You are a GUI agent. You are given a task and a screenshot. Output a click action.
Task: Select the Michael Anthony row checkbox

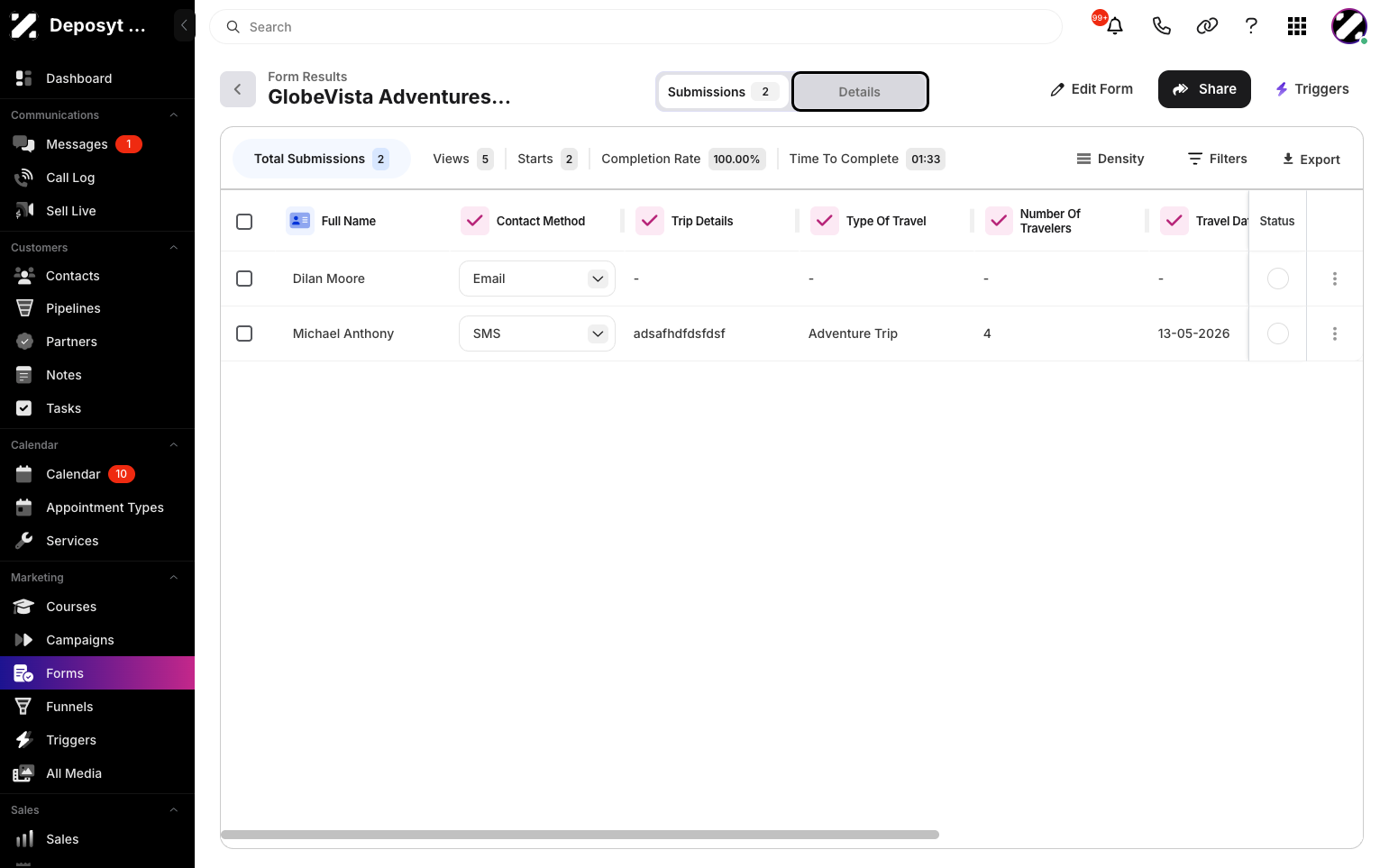coord(244,333)
